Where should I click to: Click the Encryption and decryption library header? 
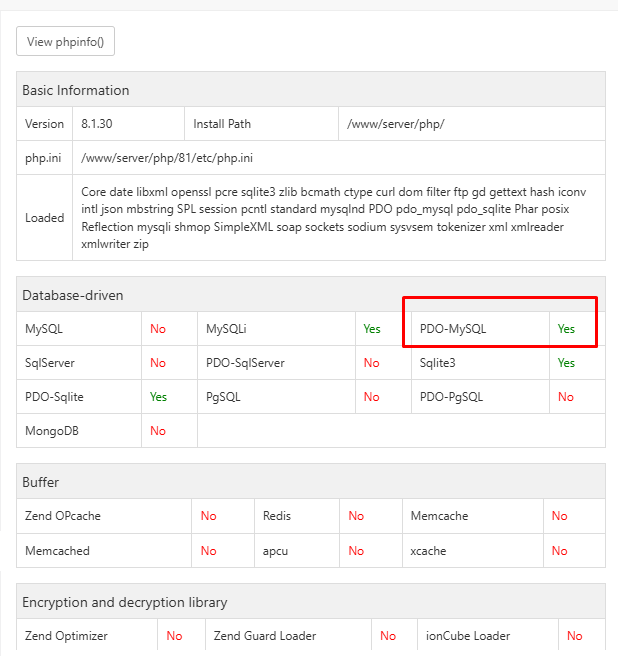[x=125, y=602]
